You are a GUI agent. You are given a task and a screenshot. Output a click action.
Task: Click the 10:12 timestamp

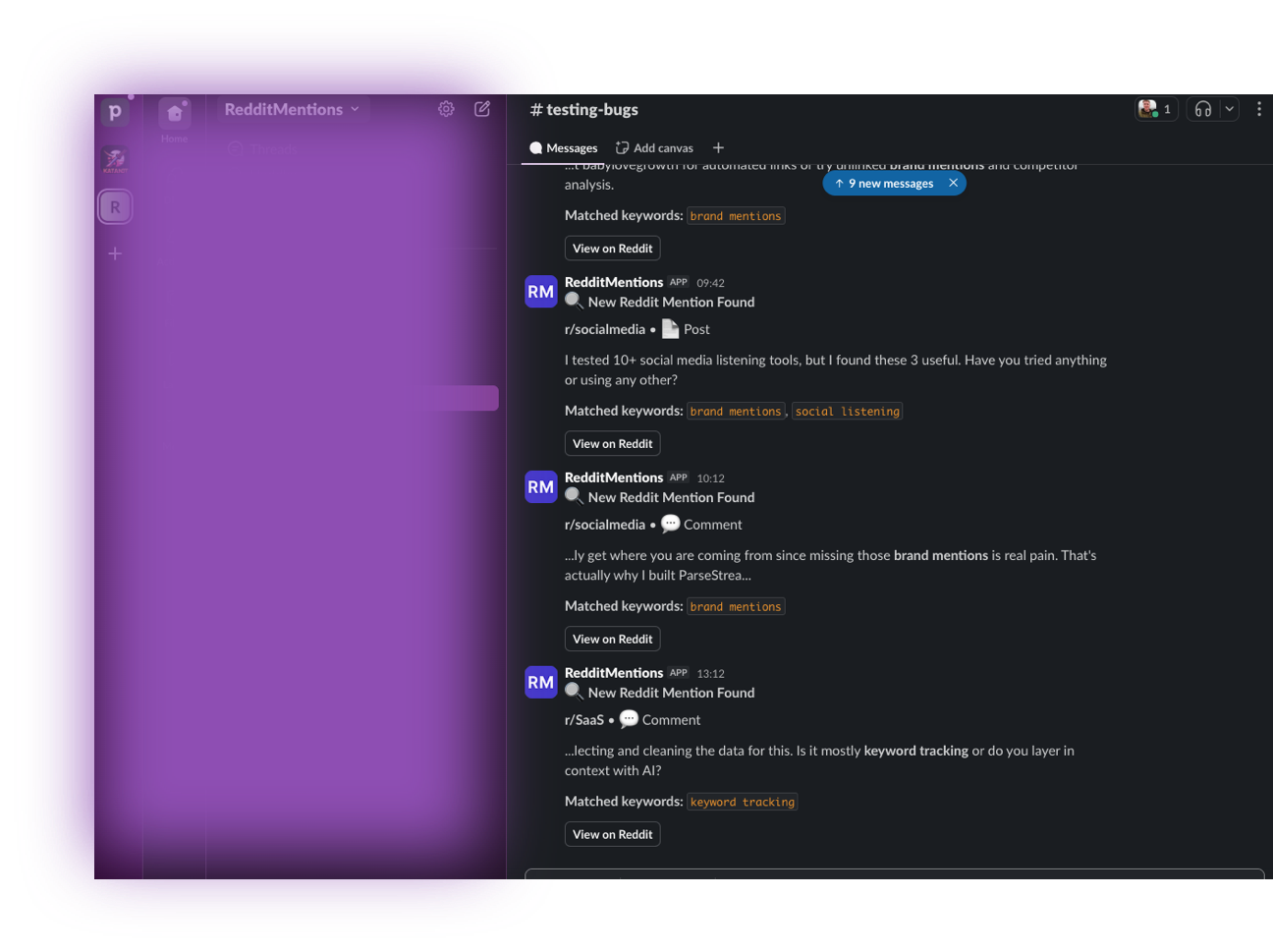[x=710, y=478]
